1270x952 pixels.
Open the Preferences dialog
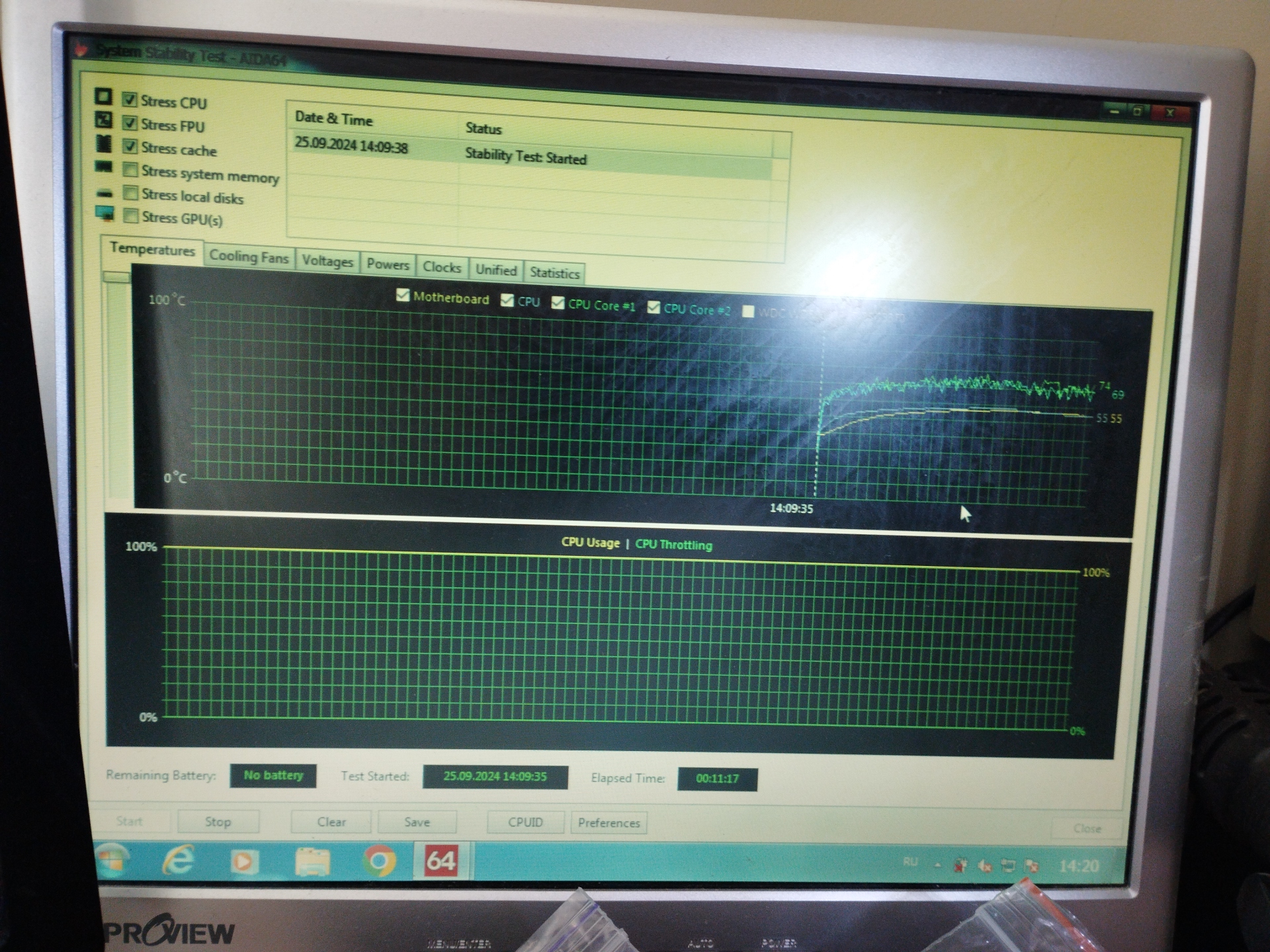point(609,823)
